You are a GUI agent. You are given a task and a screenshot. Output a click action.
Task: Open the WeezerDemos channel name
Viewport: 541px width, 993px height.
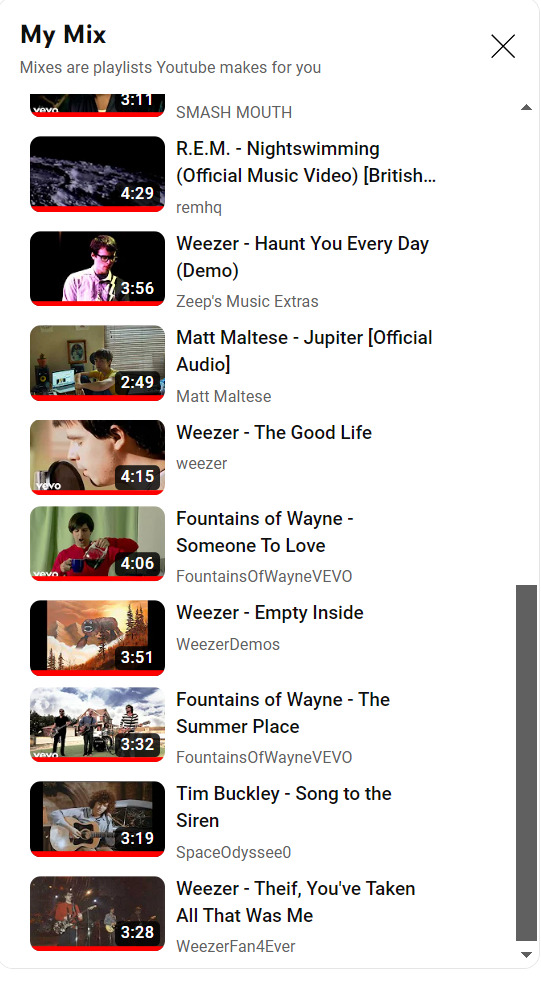[228, 645]
